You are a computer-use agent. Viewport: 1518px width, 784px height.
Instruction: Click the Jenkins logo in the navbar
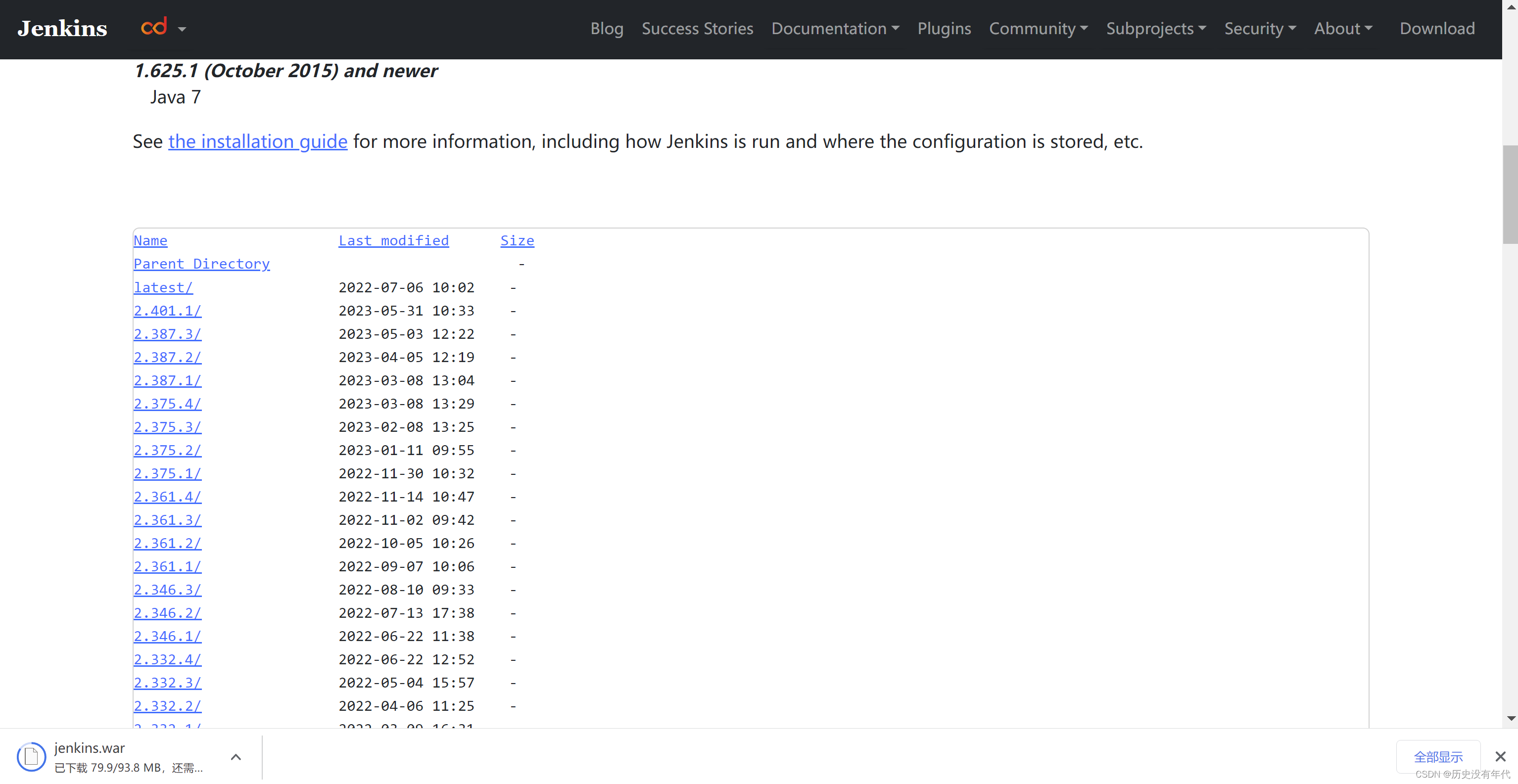click(62, 28)
